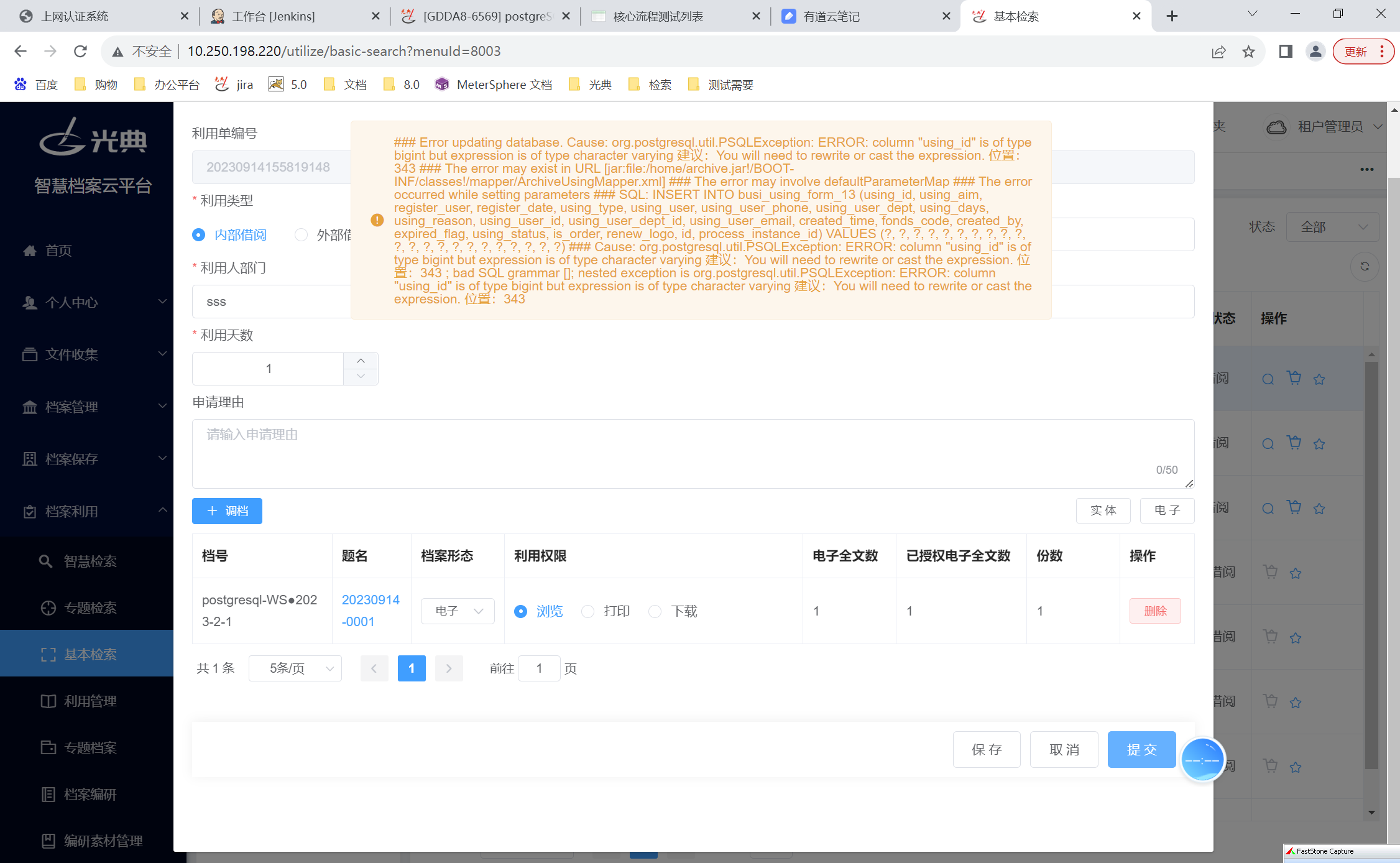Image resolution: width=1400 pixels, height=863 pixels.
Task: Bookmark this page with the star icon
Action: (x=1248, y=52)
